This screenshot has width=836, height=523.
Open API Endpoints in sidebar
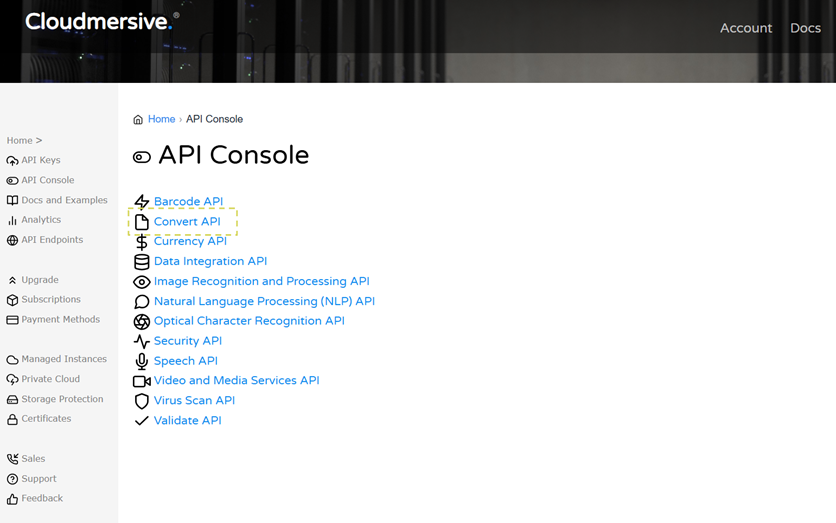coord(52,240)
